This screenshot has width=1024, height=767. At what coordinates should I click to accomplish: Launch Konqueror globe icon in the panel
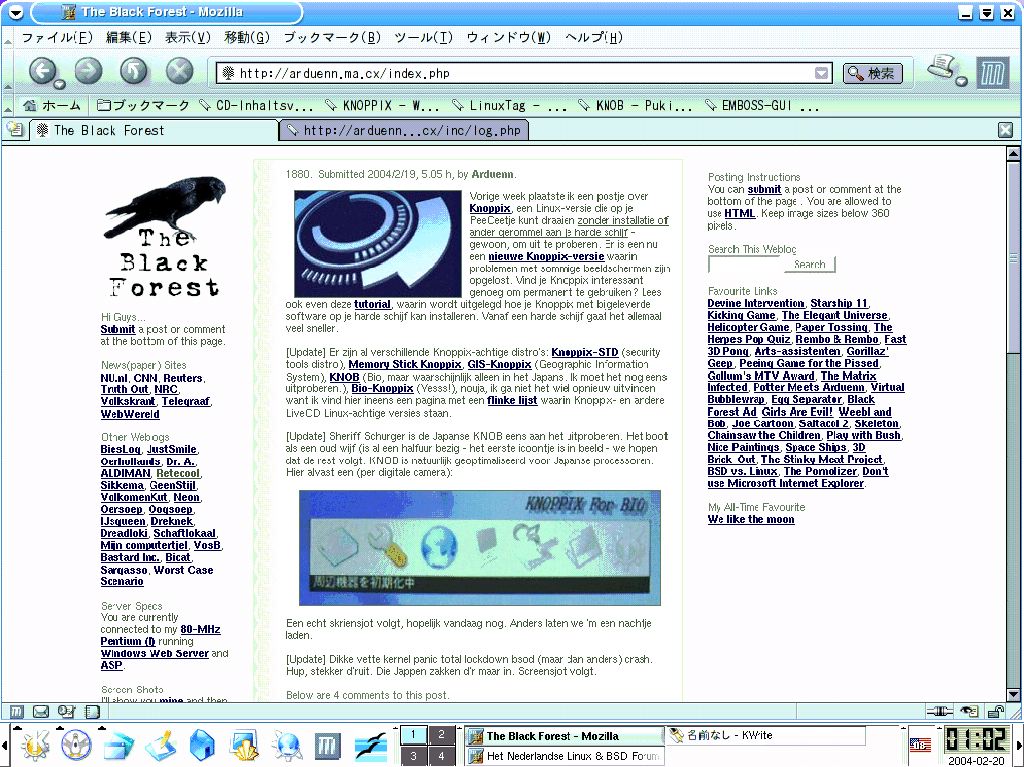tap(286, 745)
